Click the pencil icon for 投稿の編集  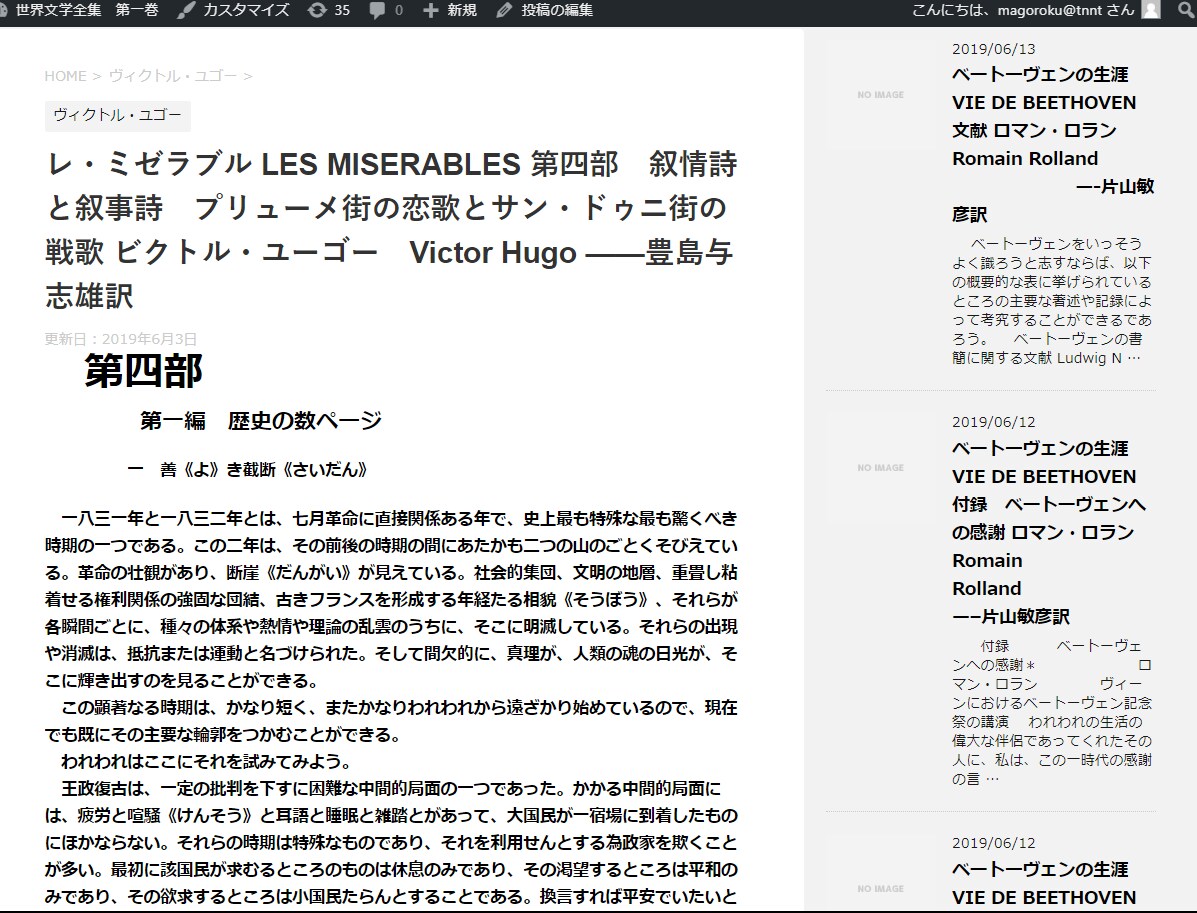[504, 11]
